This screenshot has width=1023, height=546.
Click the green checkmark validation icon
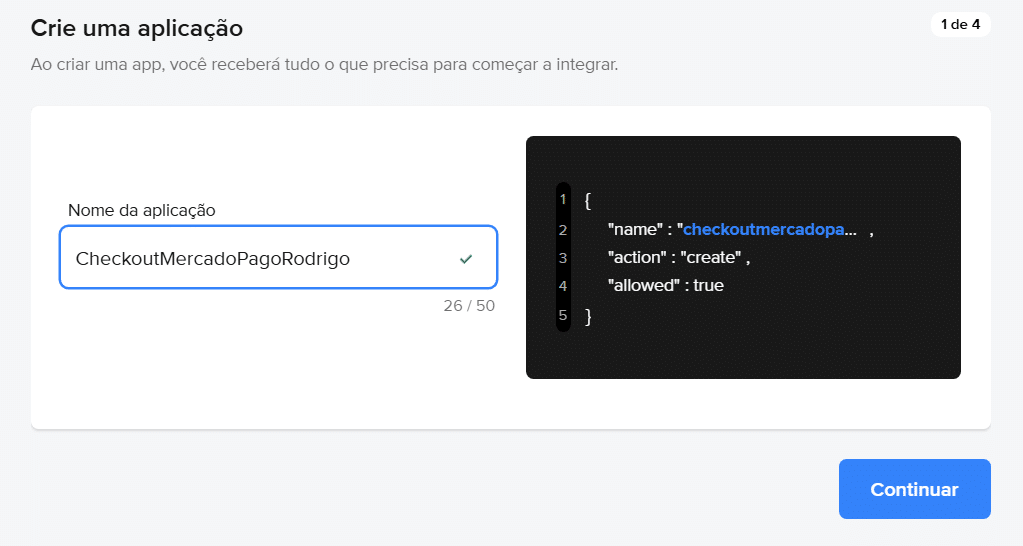click(x=466, y=259)
